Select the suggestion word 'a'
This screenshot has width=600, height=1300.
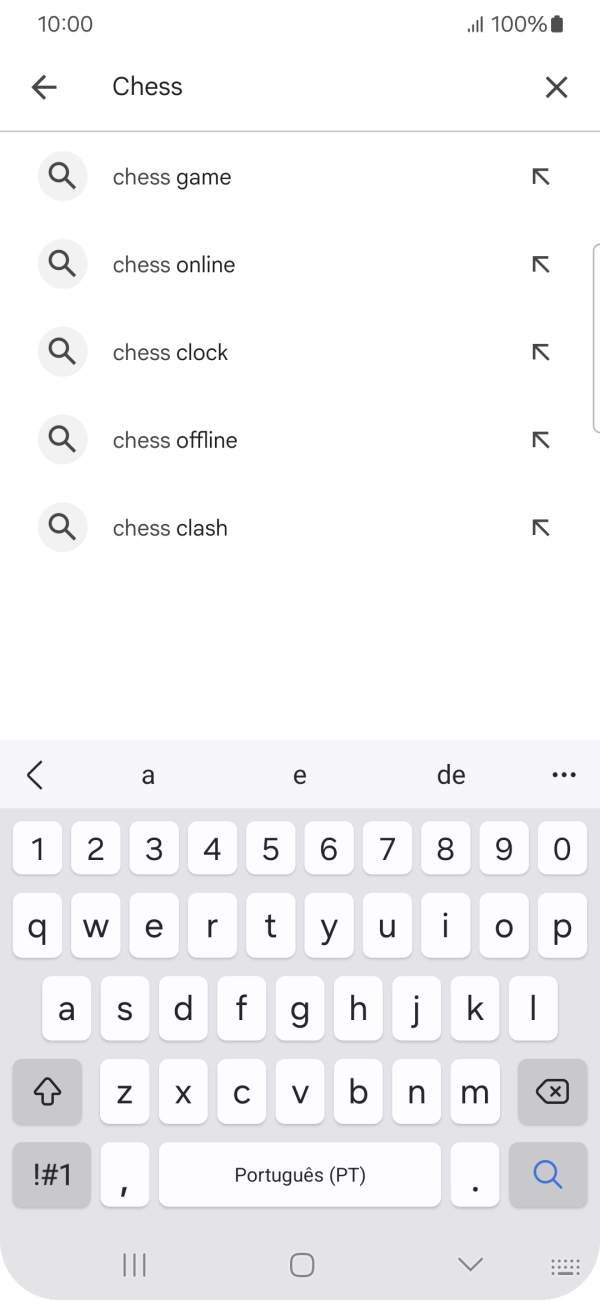pyautogui.click(x=147, y=774)
